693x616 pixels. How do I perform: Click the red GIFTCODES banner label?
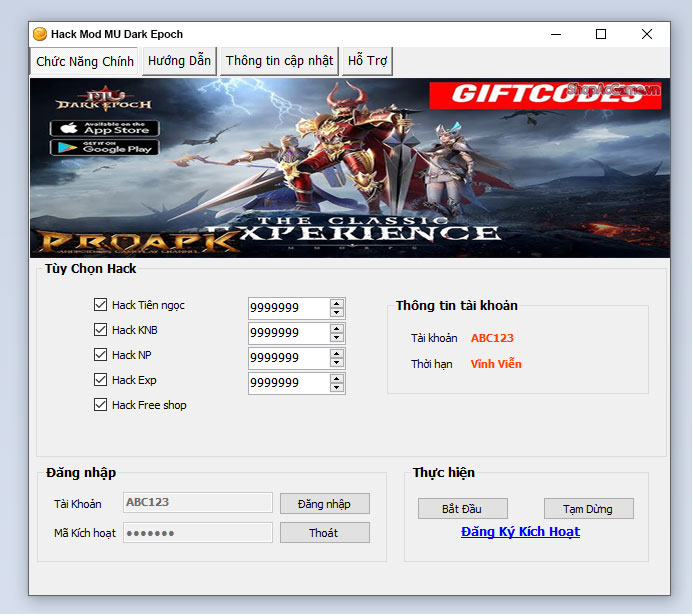(545, 95)
